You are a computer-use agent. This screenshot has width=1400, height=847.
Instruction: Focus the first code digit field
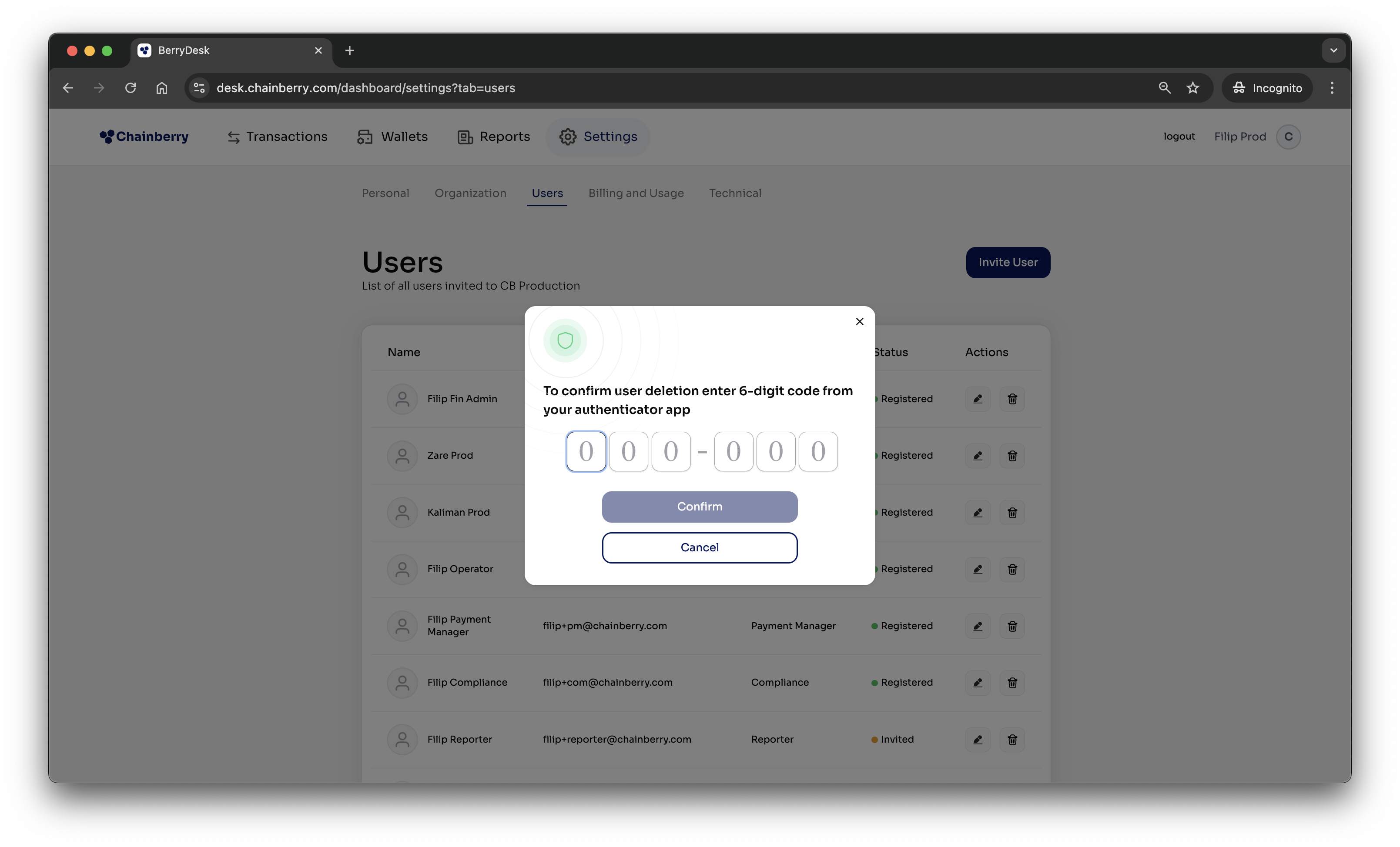(x=586, y=451)
